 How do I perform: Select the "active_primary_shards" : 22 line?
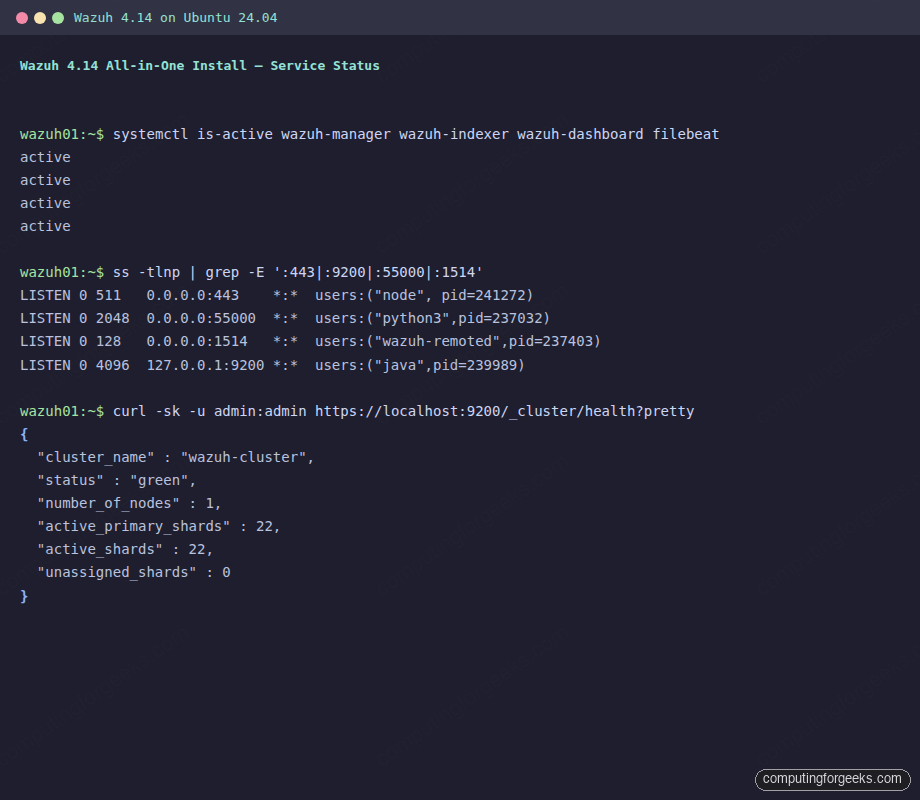pyautogui.click(x=158, y=526)
